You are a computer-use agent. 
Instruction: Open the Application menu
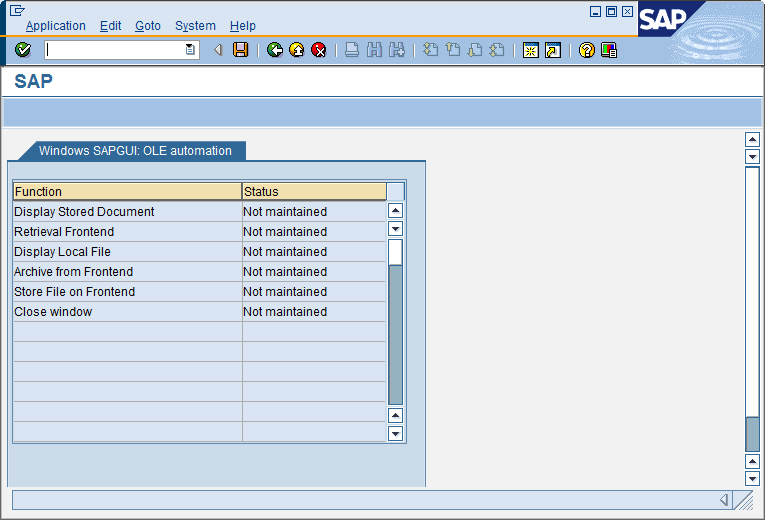(56, 26)
